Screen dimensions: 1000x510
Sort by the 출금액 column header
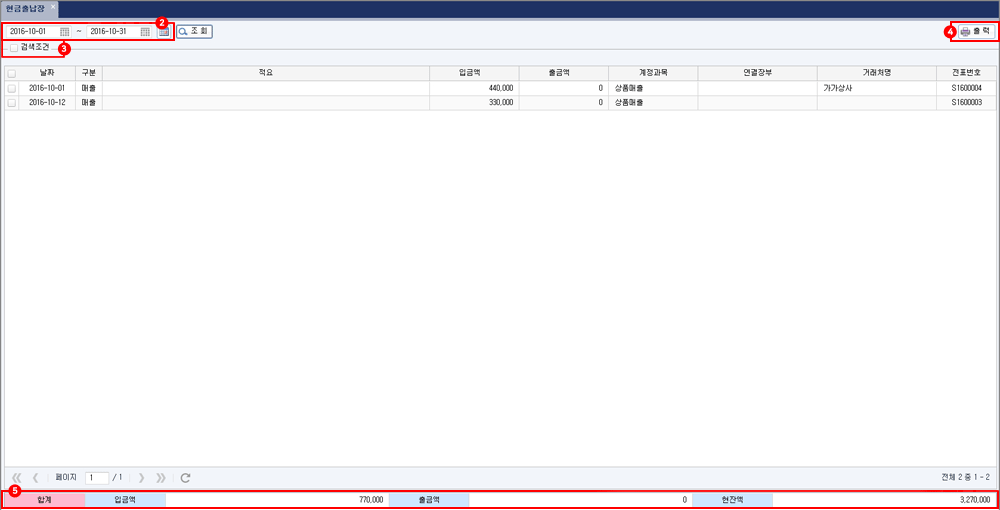click(563, 73)
